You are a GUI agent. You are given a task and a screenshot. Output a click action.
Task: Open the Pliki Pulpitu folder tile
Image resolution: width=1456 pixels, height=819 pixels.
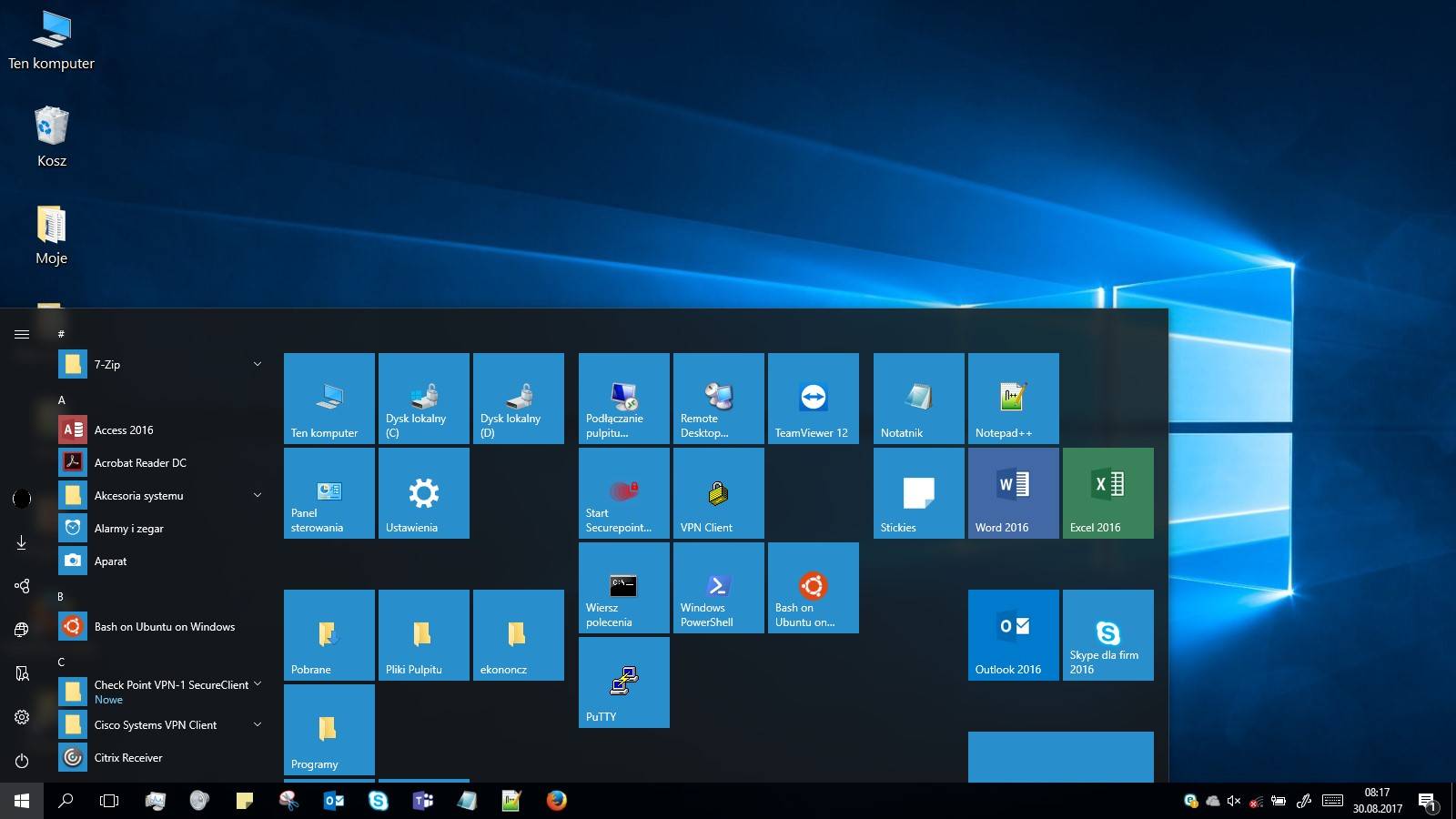tap(424, 635)
